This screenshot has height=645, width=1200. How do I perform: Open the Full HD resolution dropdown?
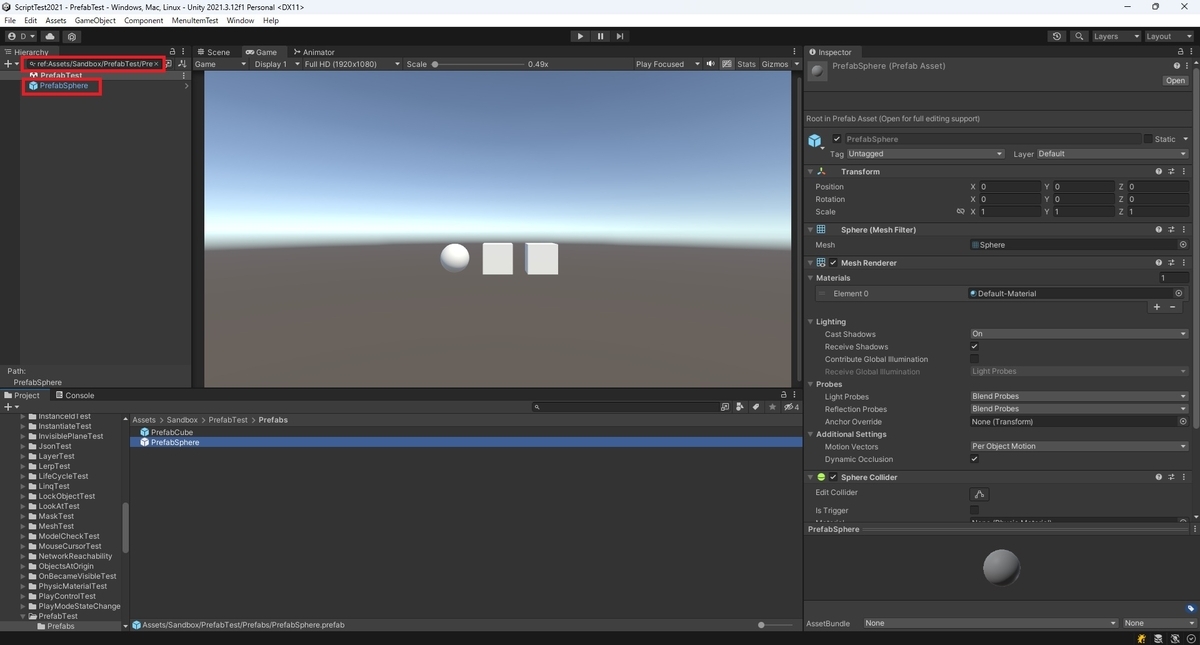[x=352, y=64]
